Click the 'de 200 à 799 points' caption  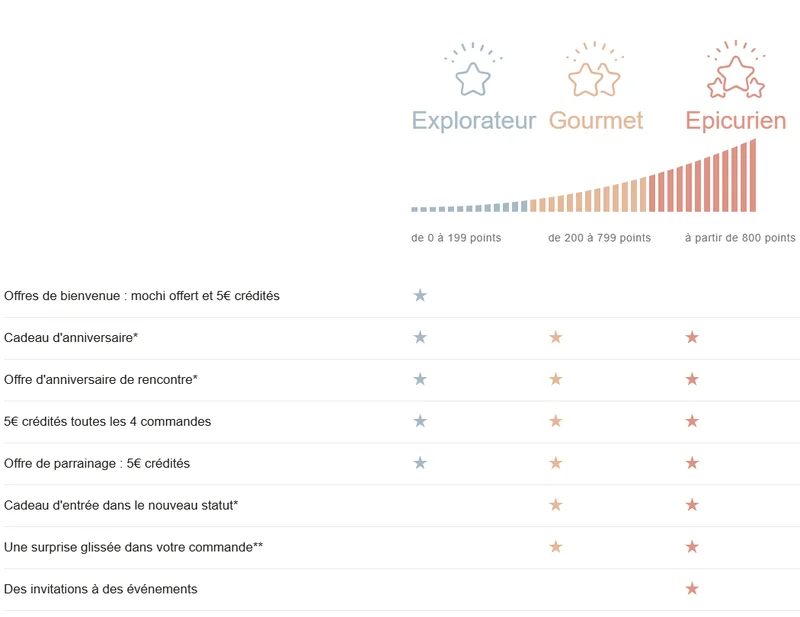pos(599,238)
